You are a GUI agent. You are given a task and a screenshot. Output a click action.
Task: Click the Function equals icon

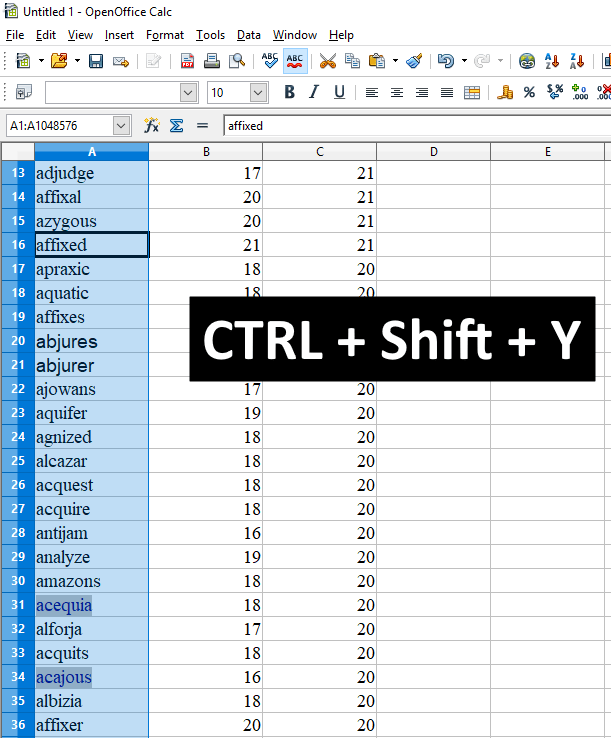pos(202,126)
